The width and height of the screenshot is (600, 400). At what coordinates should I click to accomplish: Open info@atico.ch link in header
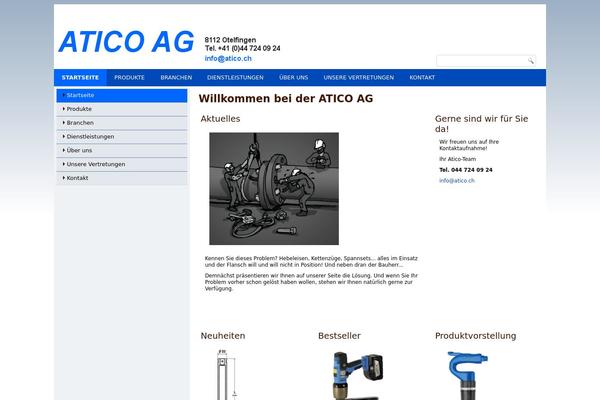pos(228,59)
